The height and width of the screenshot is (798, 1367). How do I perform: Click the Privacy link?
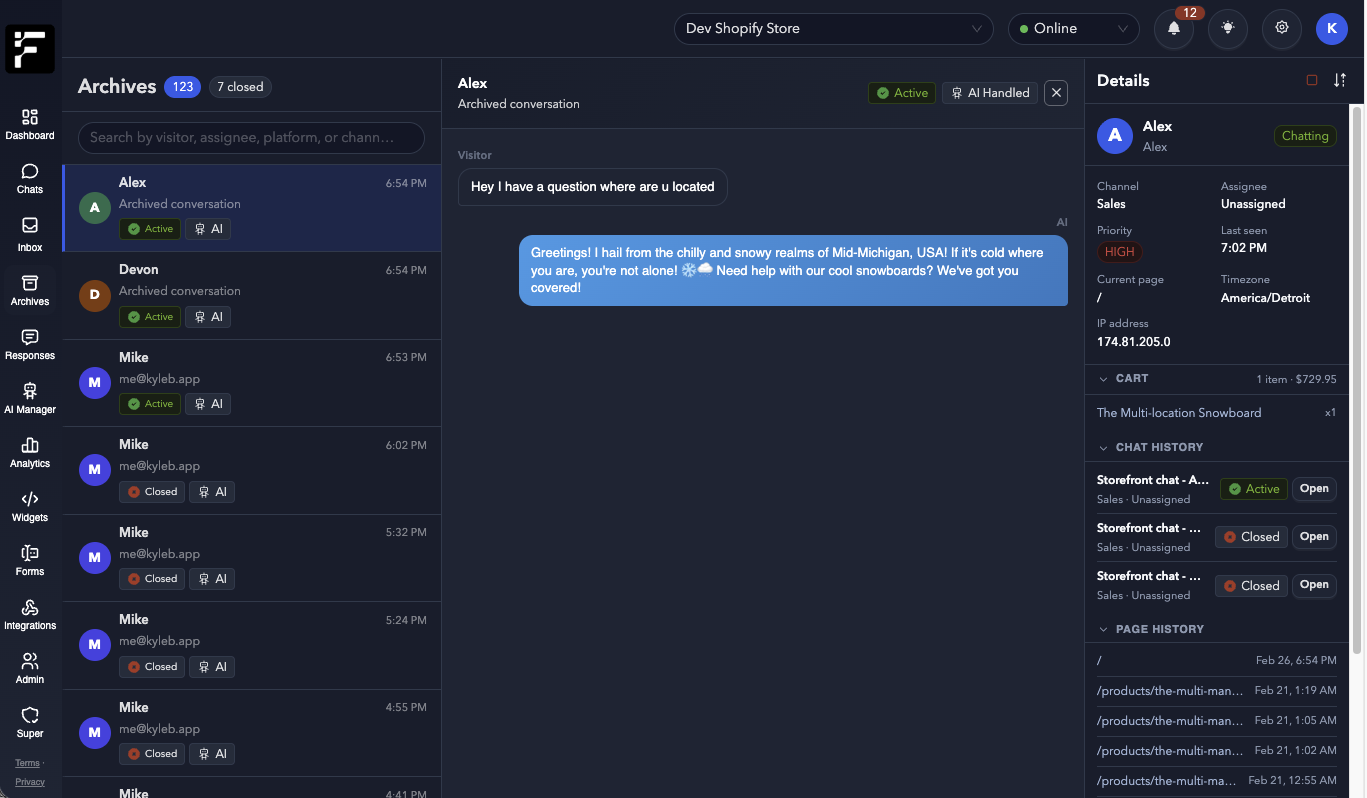click(30, 782)
